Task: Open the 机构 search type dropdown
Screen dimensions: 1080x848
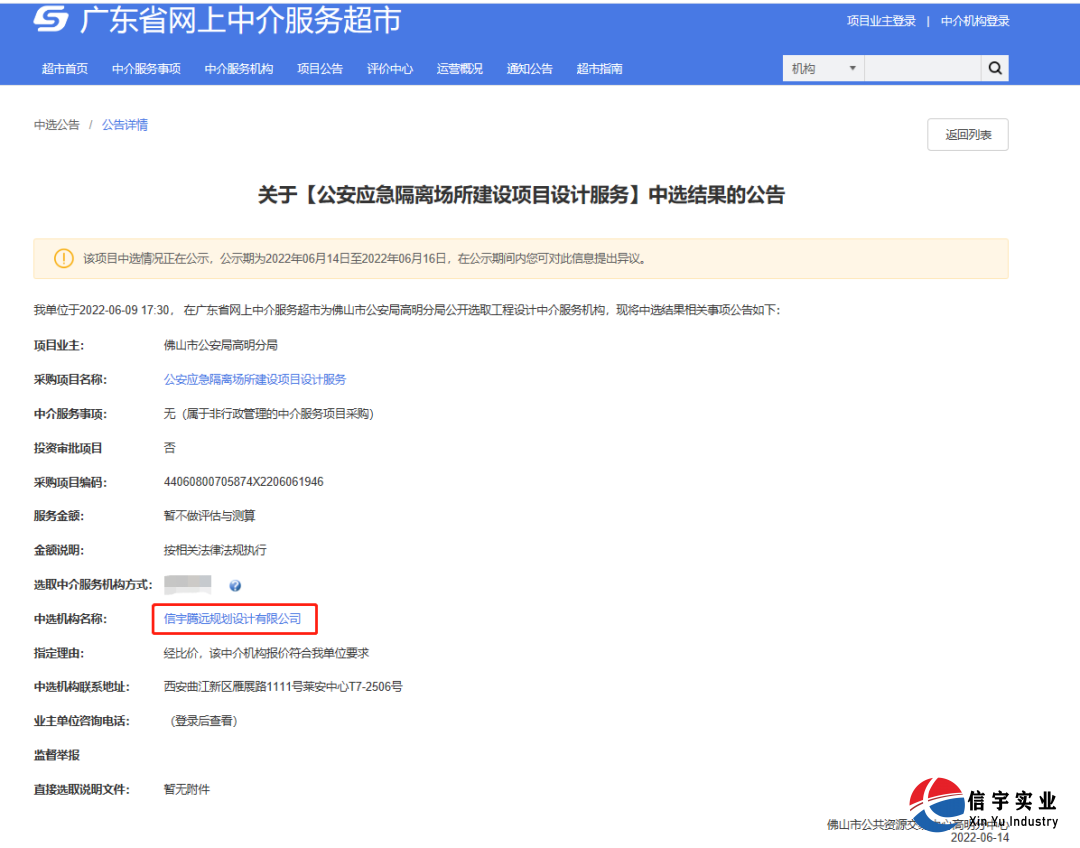Action: 822,68
